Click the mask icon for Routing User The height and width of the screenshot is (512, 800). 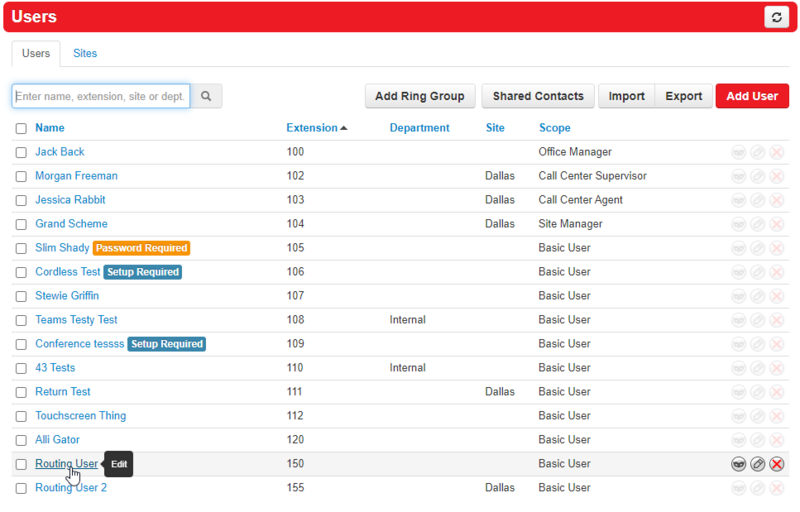click(x=739, y=464)
